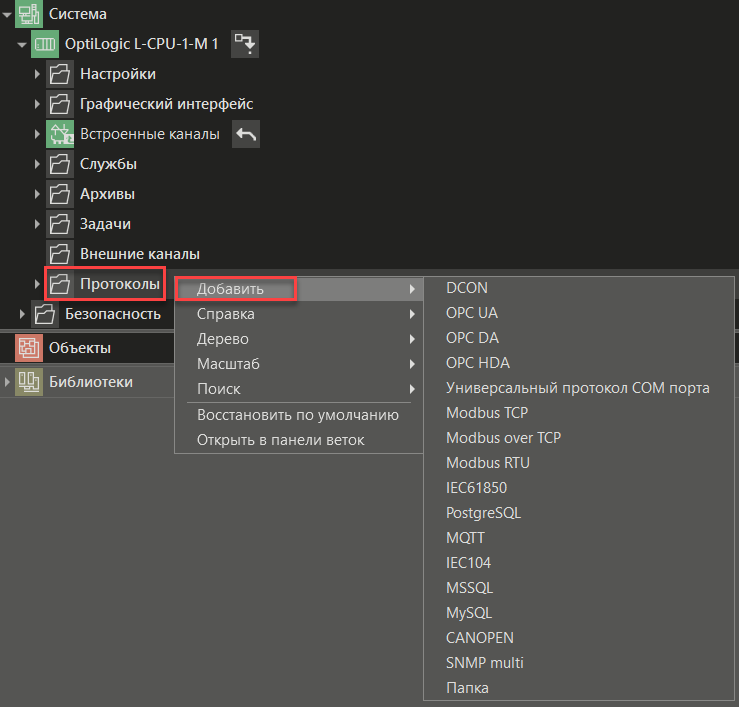Select the Внешние каналы tree label
The height and width of the screenshot is (707, 739).
coord(140,254)
